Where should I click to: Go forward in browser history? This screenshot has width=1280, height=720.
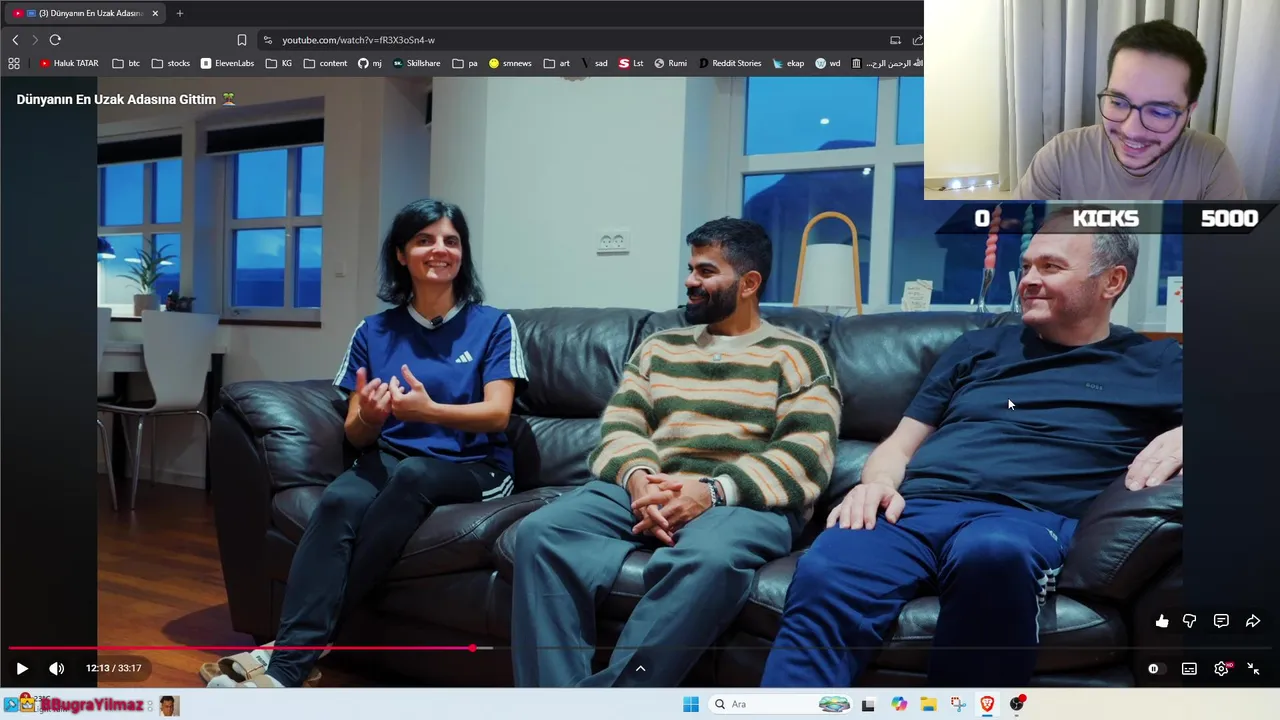pos(34,40)
